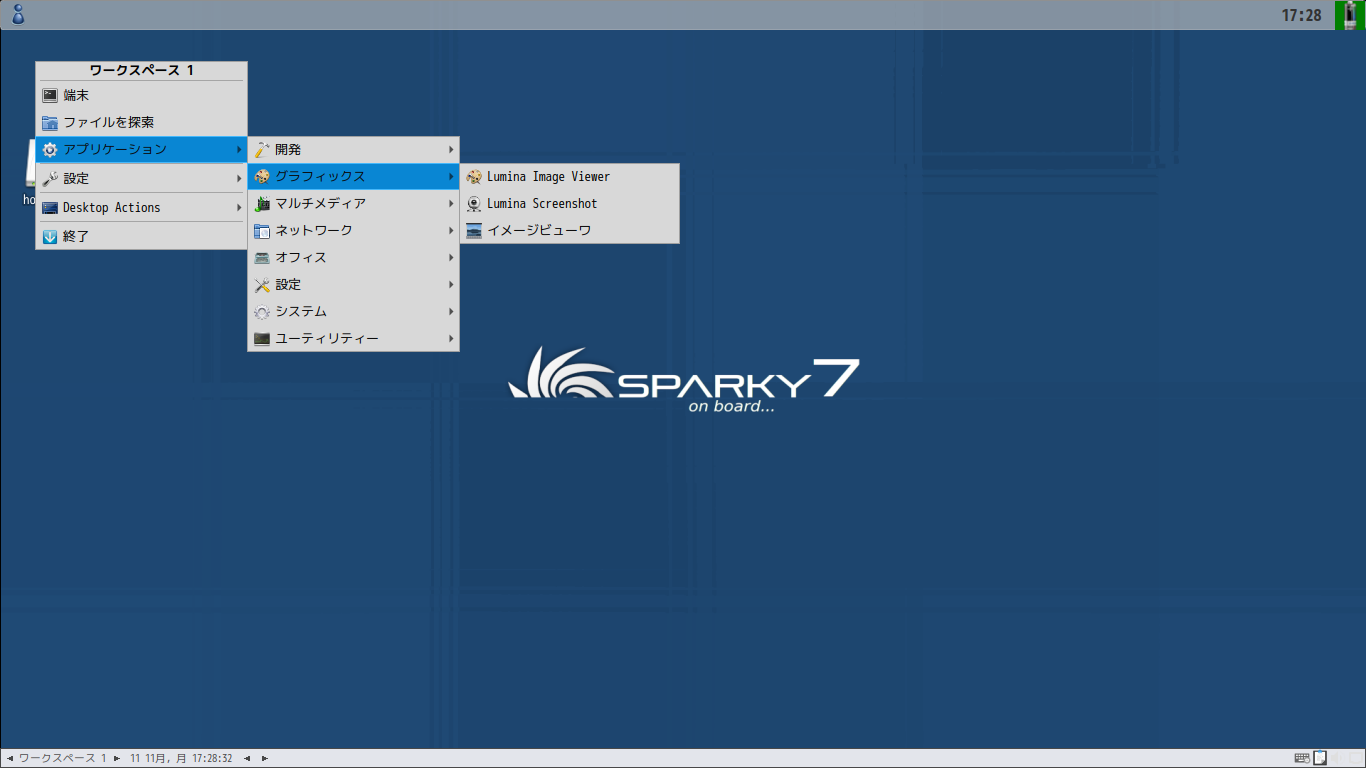The width and height of the screenshot is (1366, 768).
Task: Go to next workspace with right arrow
Action: click(x=117, y=759)
